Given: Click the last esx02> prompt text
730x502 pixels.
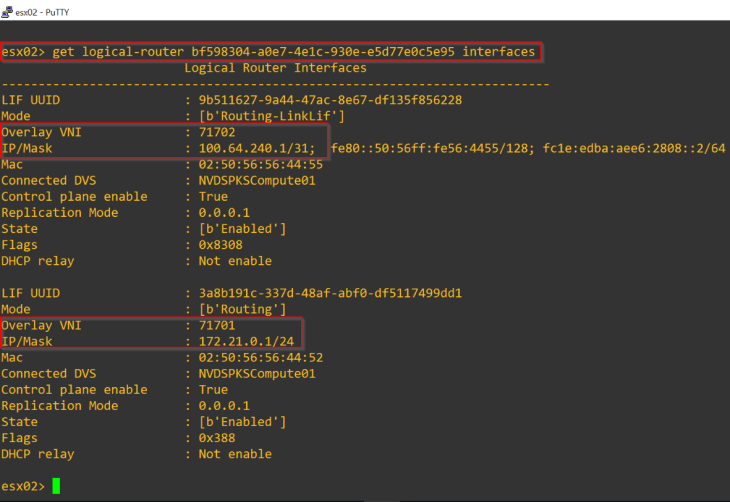Looking at the screenshot, I should pos(23,486).
